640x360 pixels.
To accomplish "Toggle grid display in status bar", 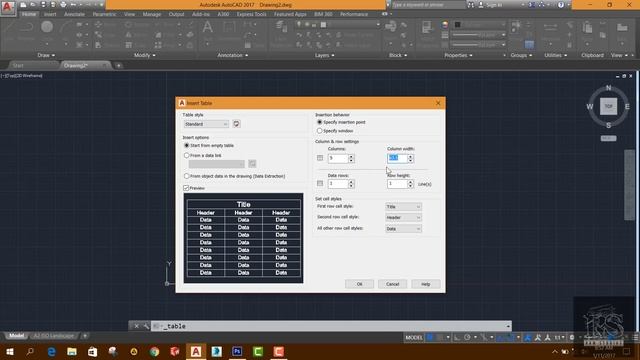I will click(x=430, y=337).
